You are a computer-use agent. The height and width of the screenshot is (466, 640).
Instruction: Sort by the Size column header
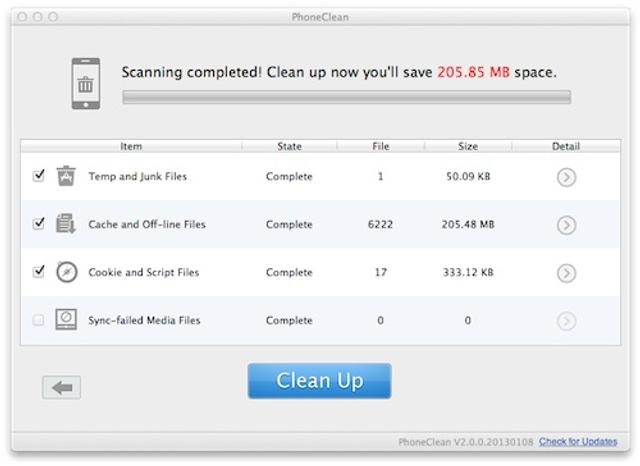(468, 146)
